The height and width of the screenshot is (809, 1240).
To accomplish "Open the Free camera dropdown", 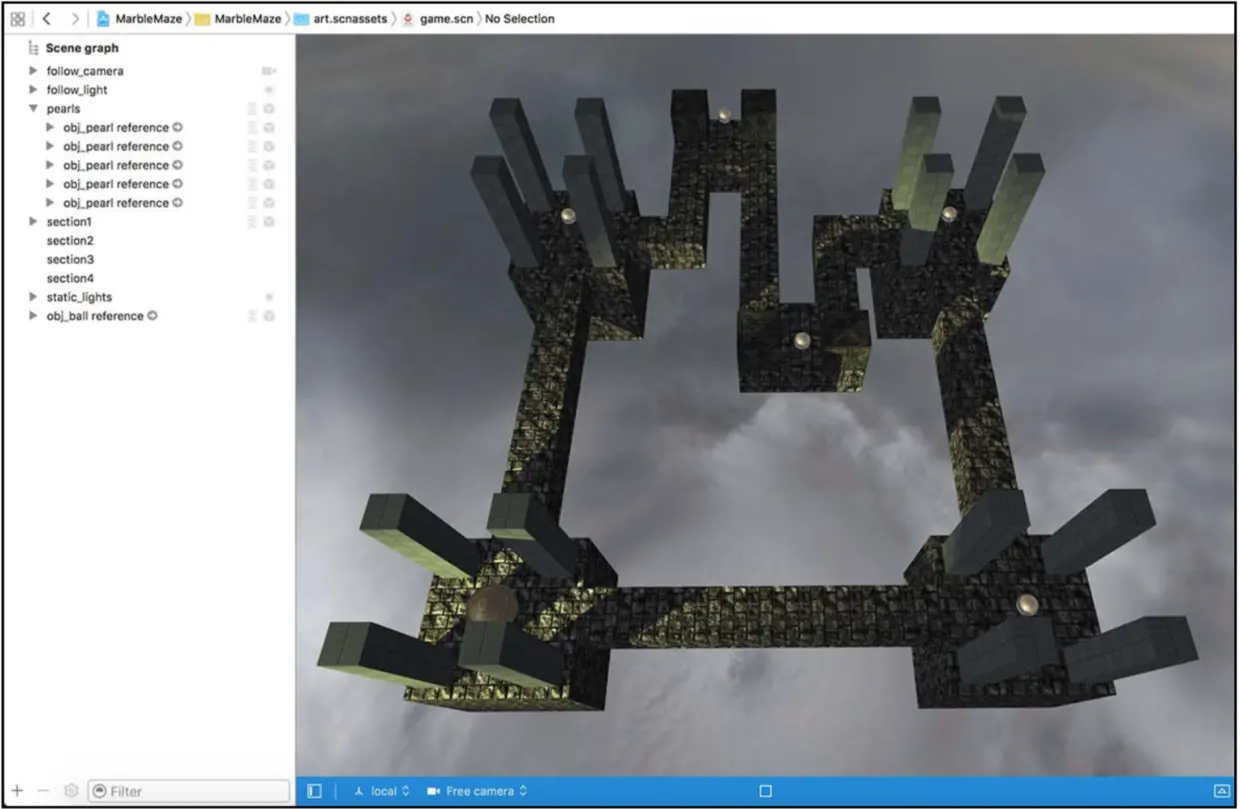I will tap(478, 791).
